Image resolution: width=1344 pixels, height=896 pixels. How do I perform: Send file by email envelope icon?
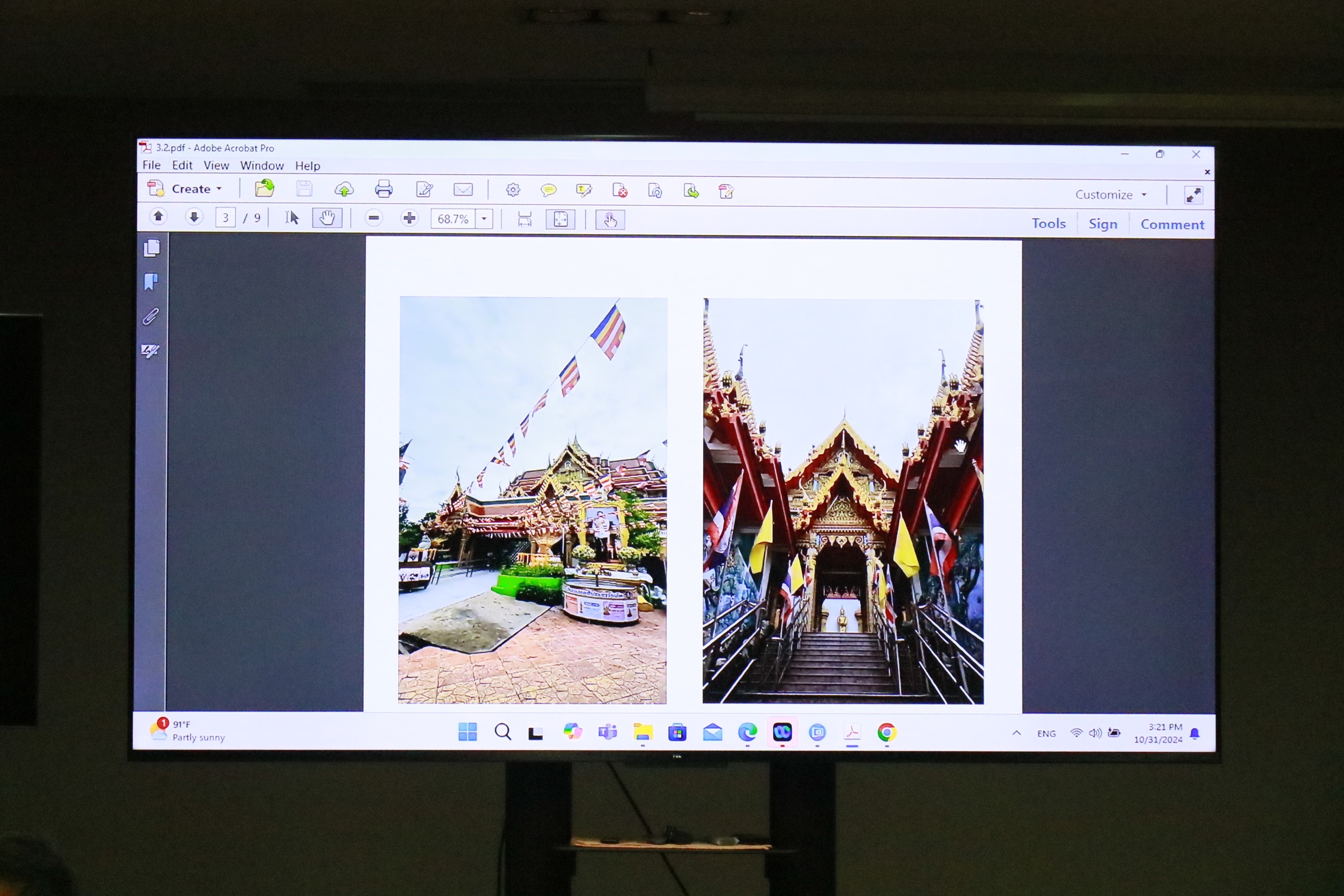pos(463,190)
